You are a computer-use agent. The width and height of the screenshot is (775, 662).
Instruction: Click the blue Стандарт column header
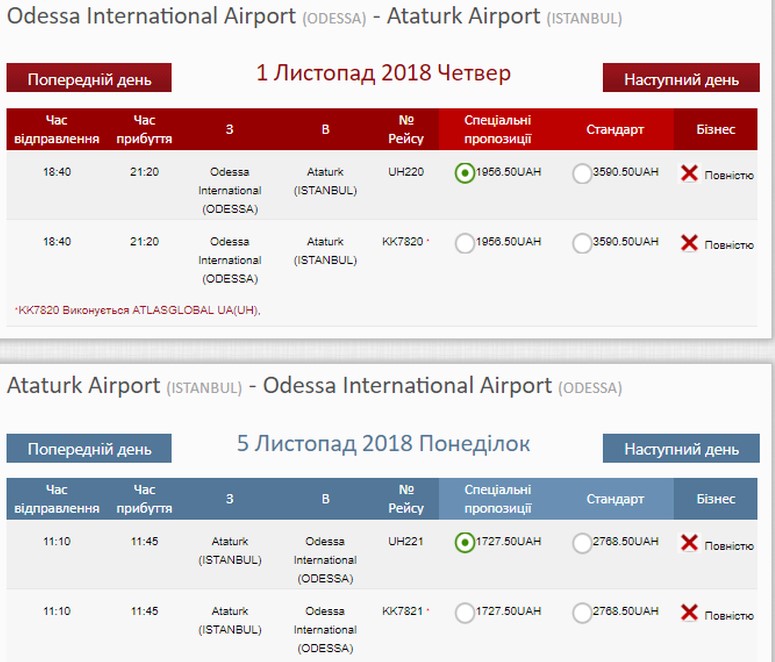click(615, 499)
